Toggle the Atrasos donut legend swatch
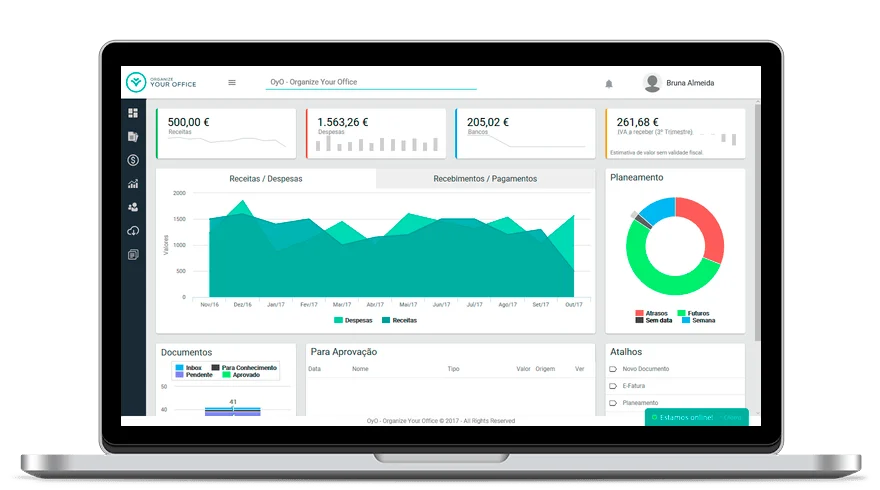 click(639, 313)
